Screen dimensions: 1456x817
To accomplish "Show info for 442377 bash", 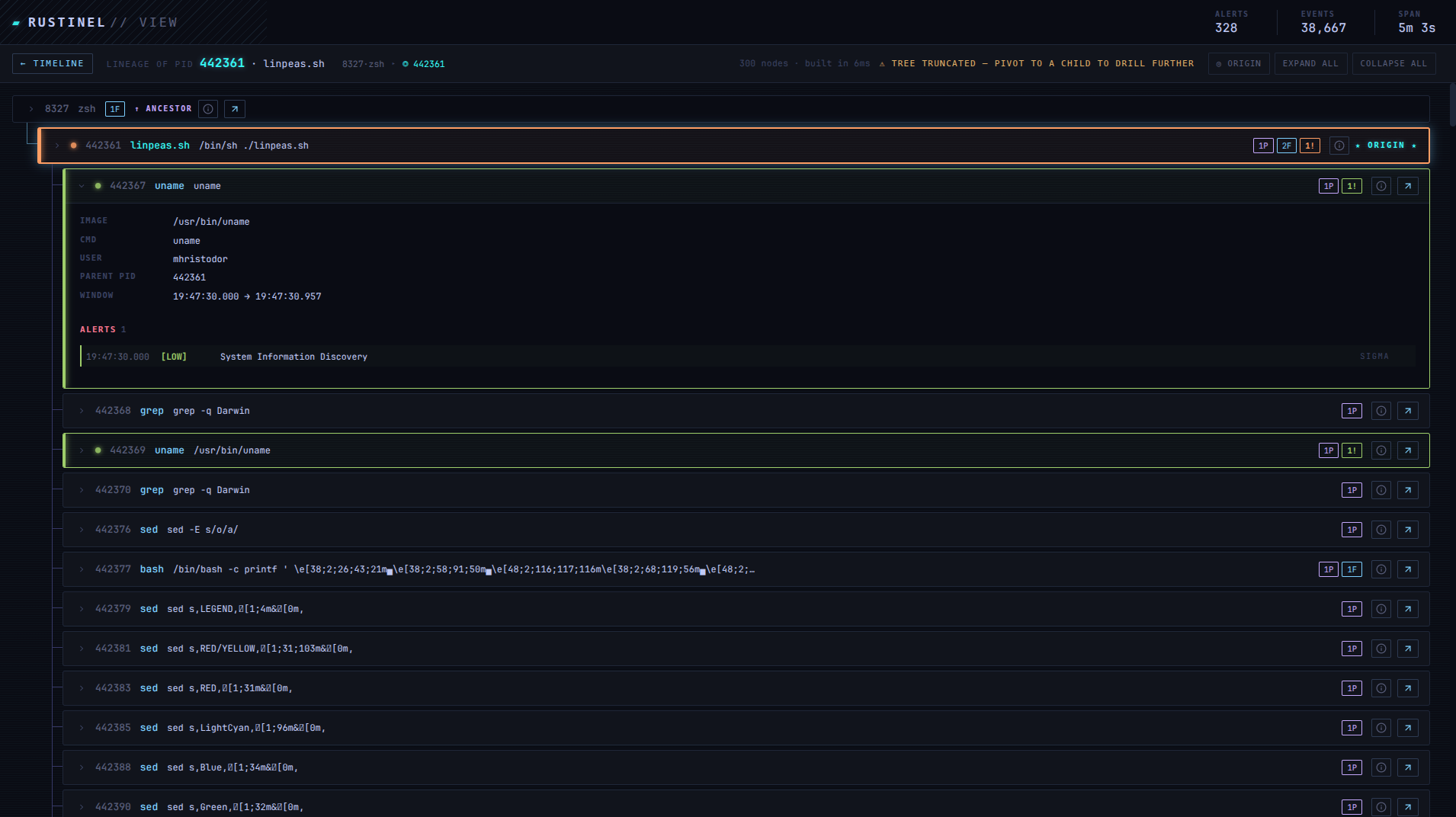I will pyautogui.click(x=1381, y=569).
